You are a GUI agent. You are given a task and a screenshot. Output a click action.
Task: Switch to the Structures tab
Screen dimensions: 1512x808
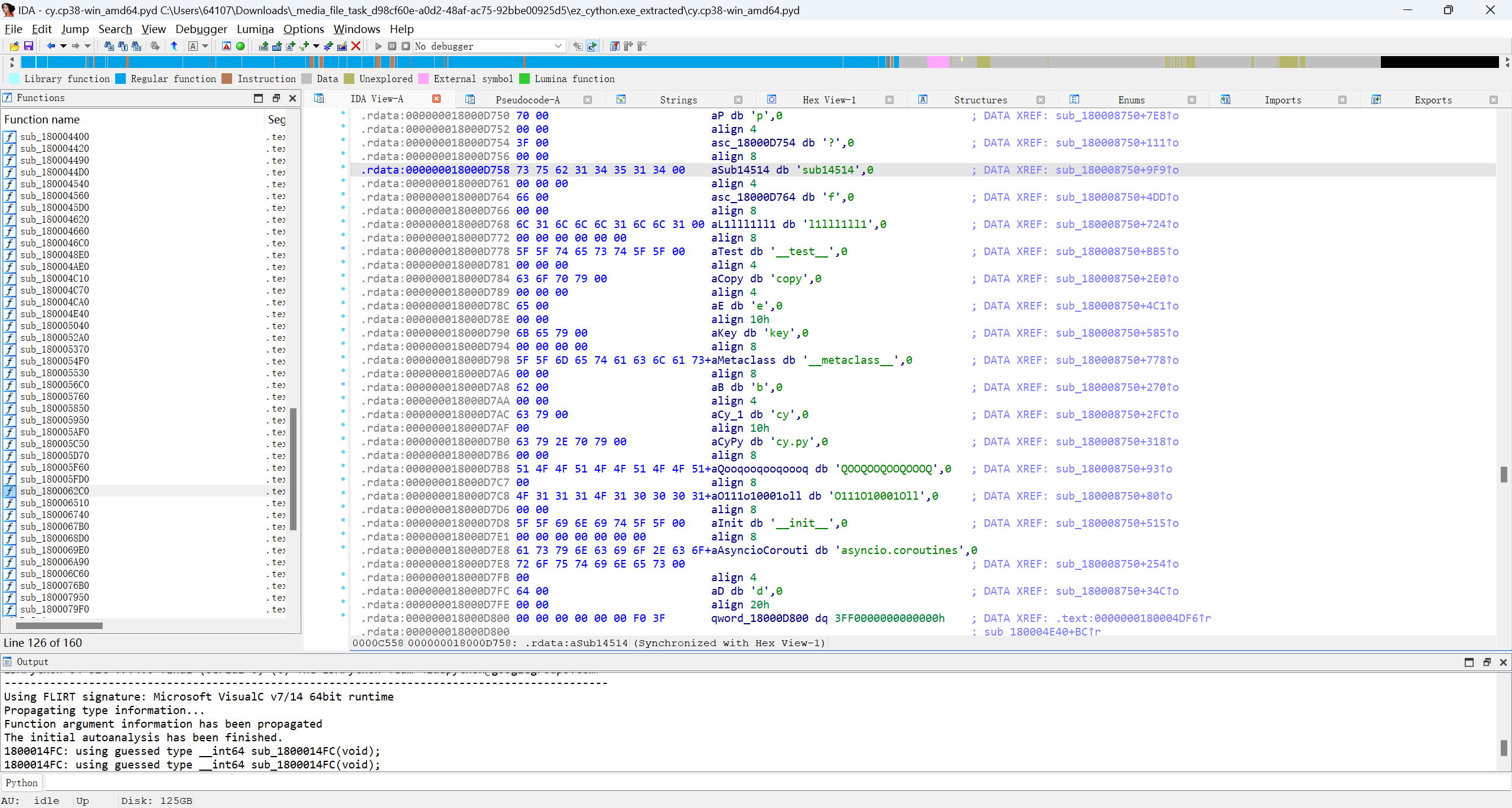coord(980,100)
